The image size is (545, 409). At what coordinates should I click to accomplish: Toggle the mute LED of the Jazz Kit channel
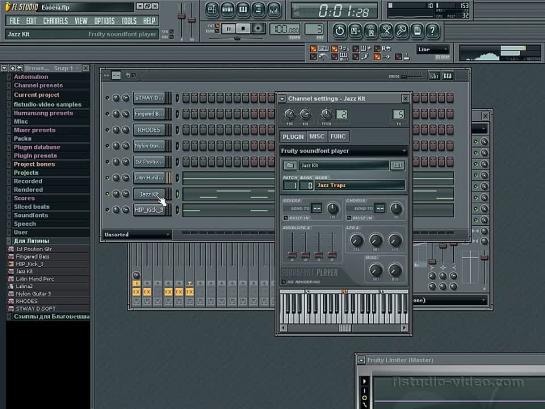click(x=107, y=194)
